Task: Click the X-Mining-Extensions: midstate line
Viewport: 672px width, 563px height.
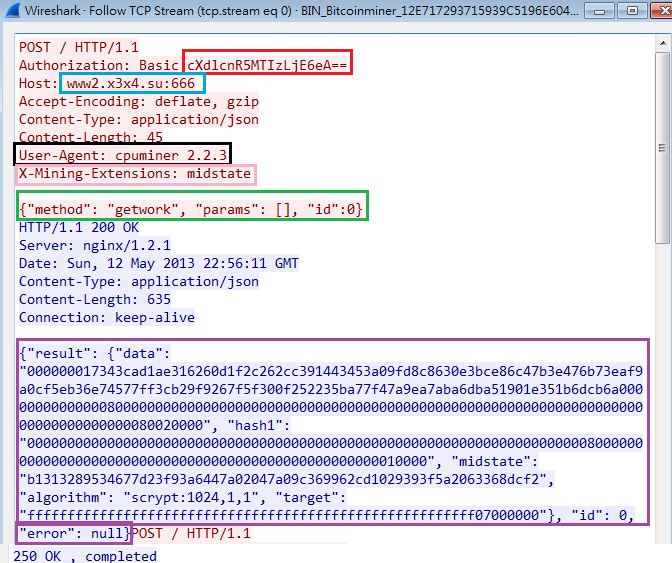Action: (x=135, y=174)
